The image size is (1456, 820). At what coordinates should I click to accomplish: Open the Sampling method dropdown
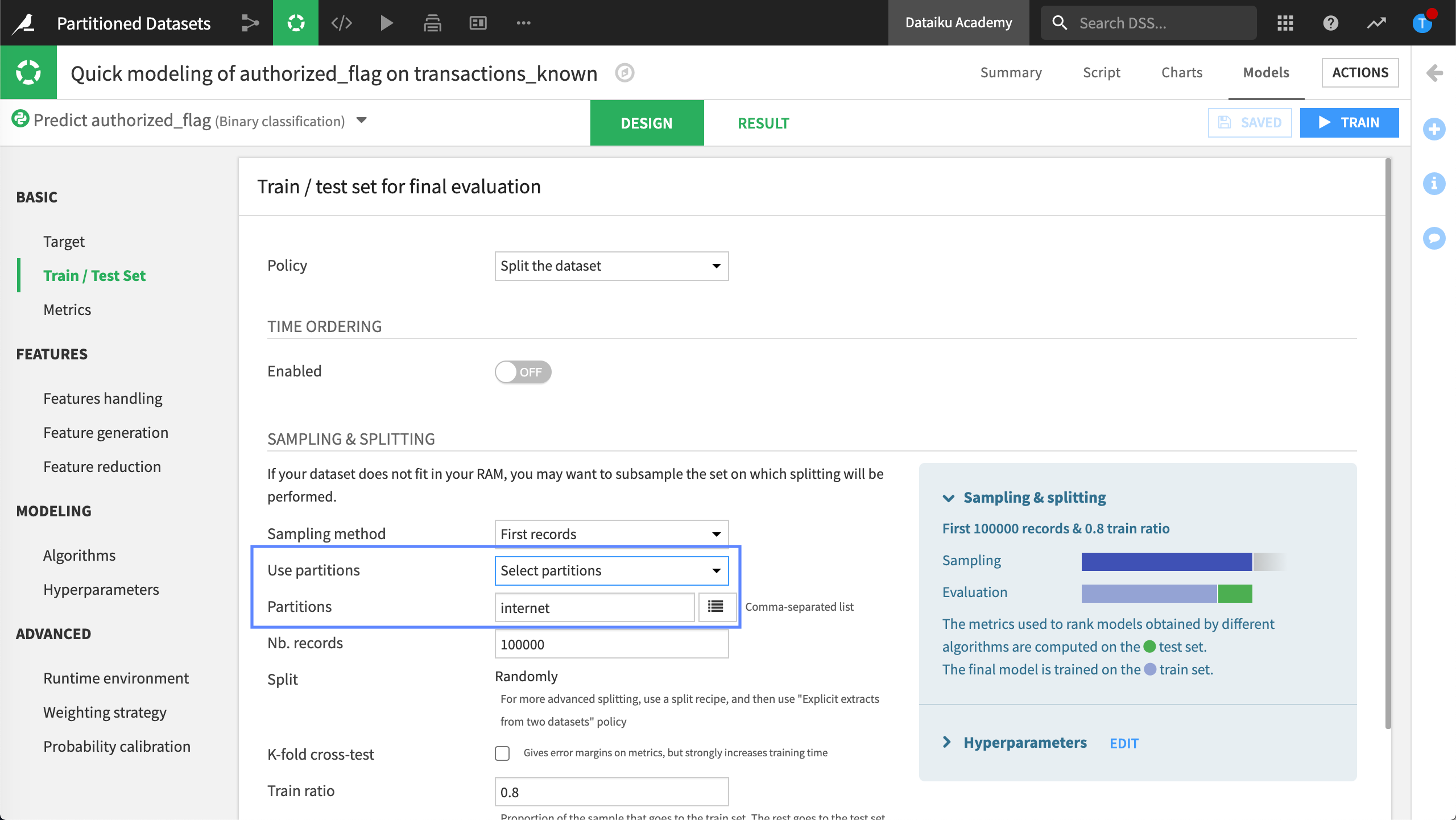[x=611, y=534]
